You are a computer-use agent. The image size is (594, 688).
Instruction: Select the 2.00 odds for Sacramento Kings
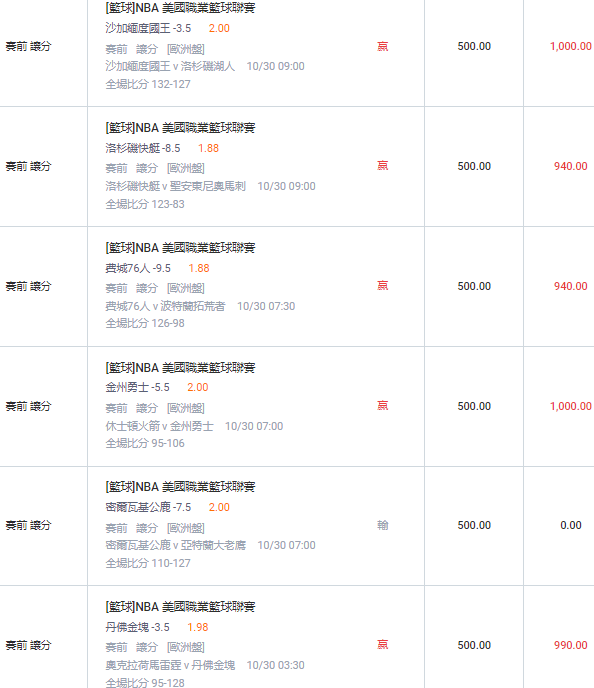[x=219, y=28]
